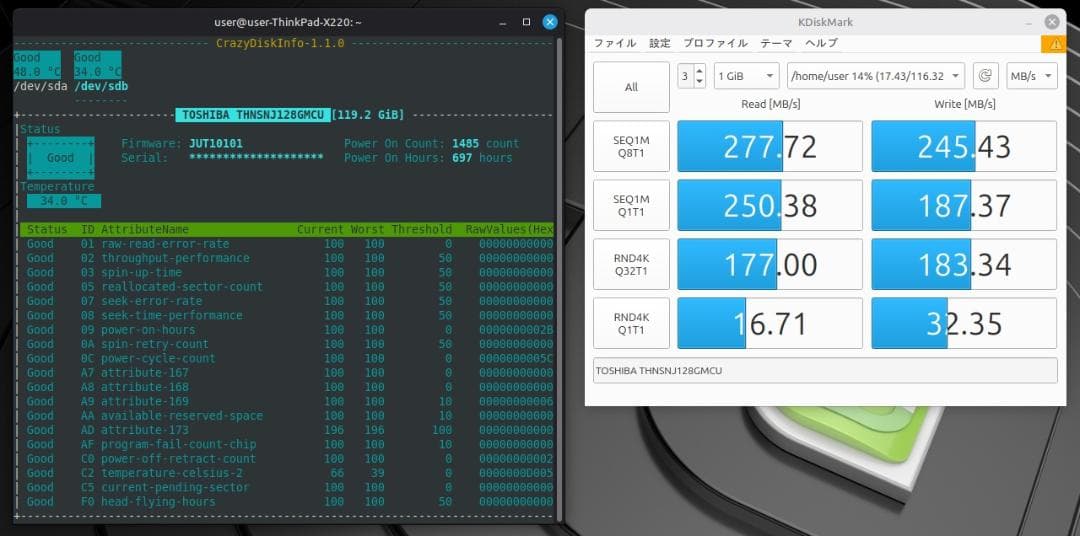Start the SEQ1M Q8T1 benchmark
This screenshot has height=536, width=1080.
click(x=631, y=147)
